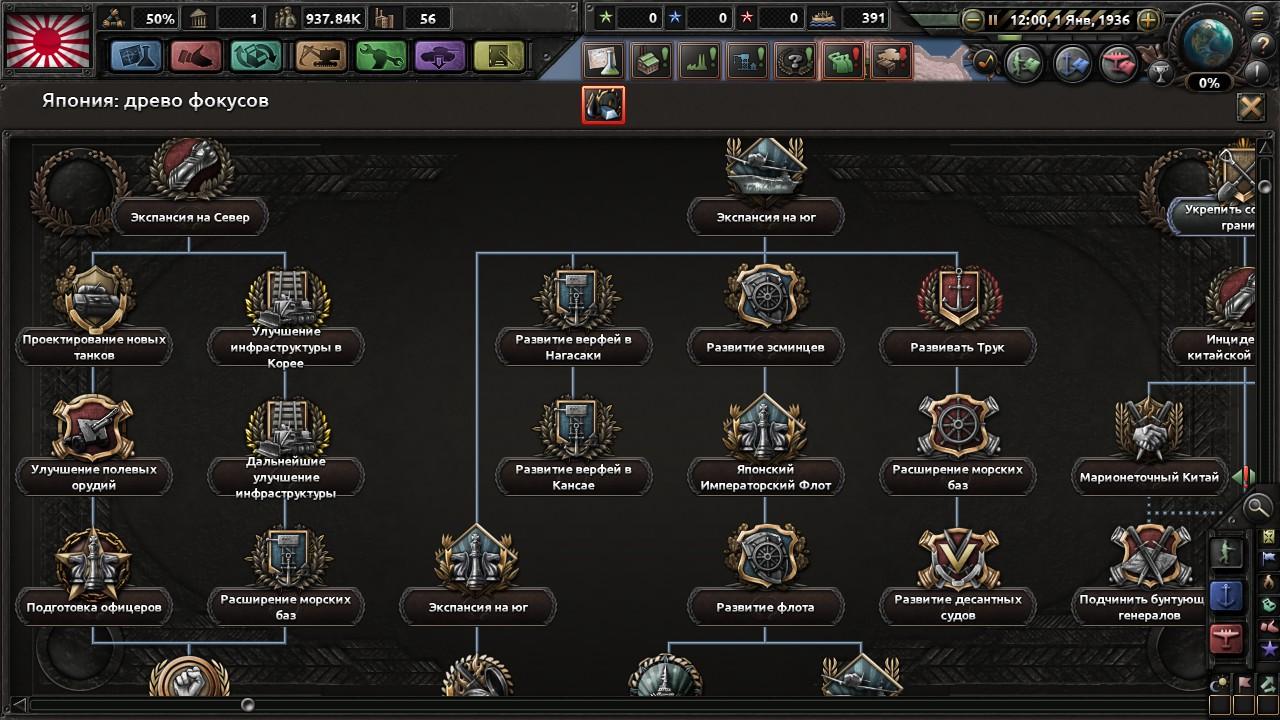Close the focus tree window
The image size is (1280, 720).
(1250, 107)
